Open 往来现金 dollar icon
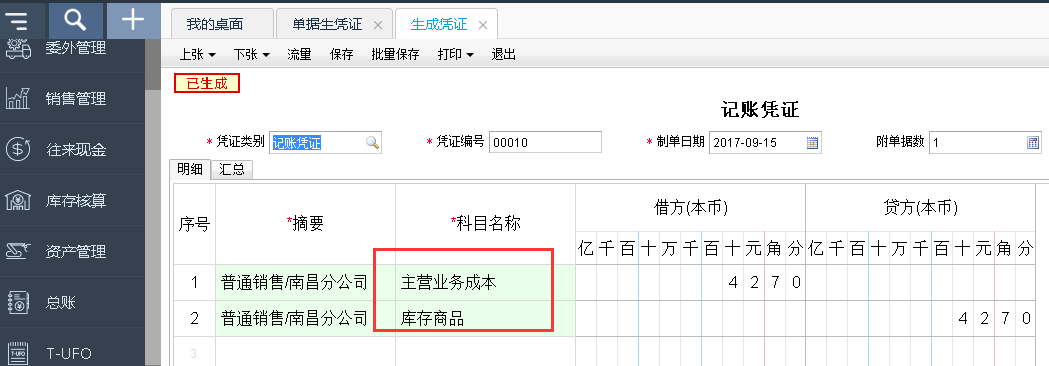Screen dimensions: 1049x366 (x=18, y=149)
